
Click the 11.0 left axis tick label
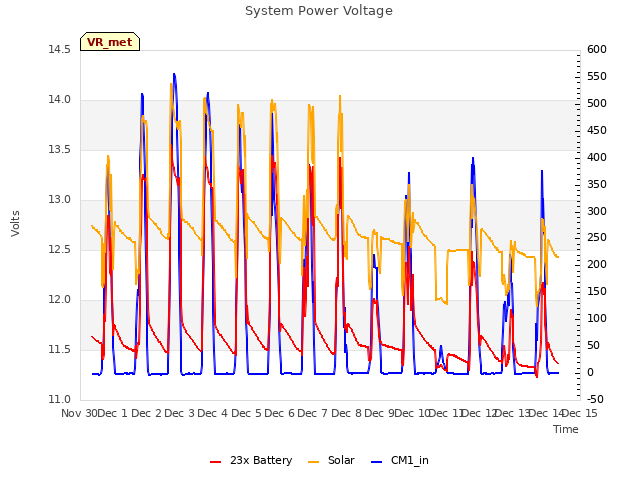coord(59,399)
